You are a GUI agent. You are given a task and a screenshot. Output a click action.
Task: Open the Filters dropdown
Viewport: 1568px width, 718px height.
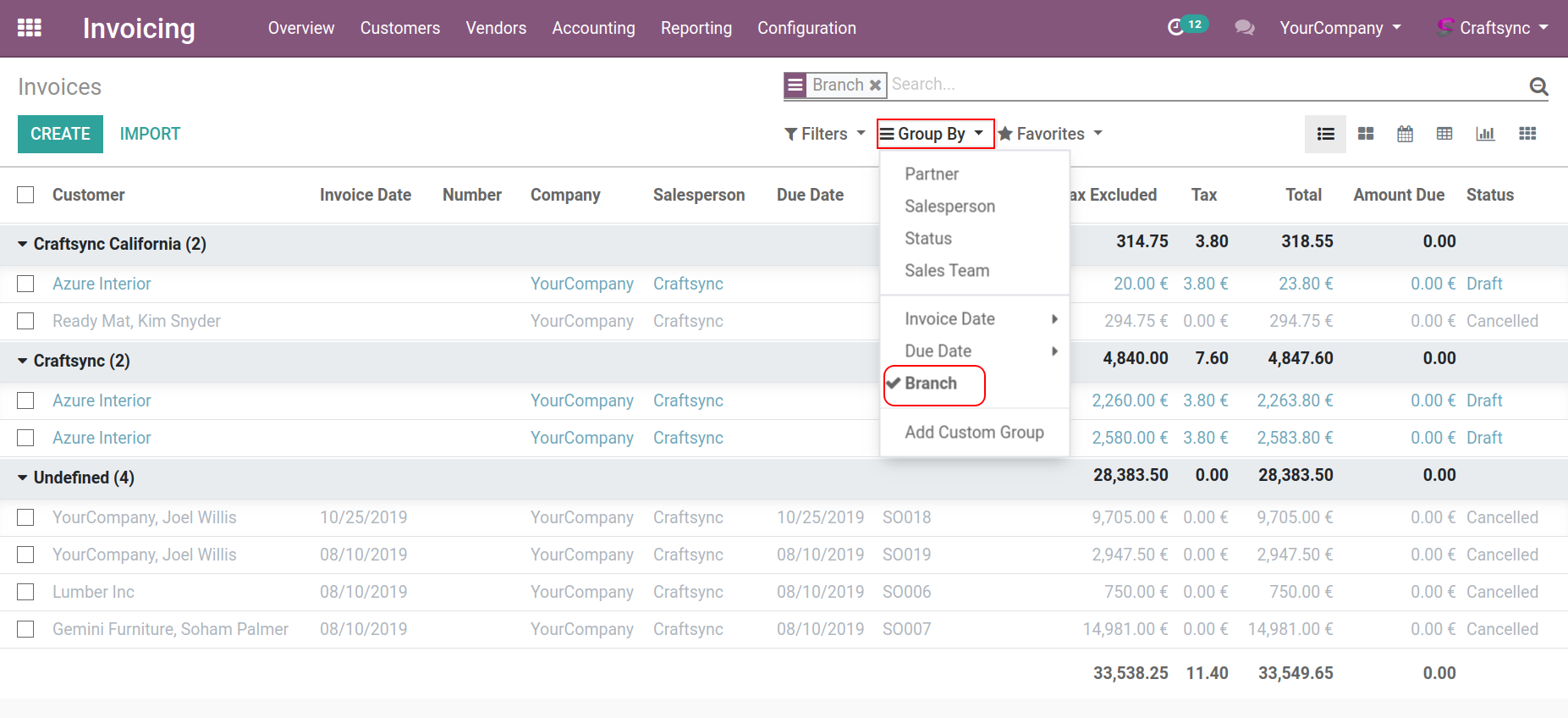(x=824, y=134)
